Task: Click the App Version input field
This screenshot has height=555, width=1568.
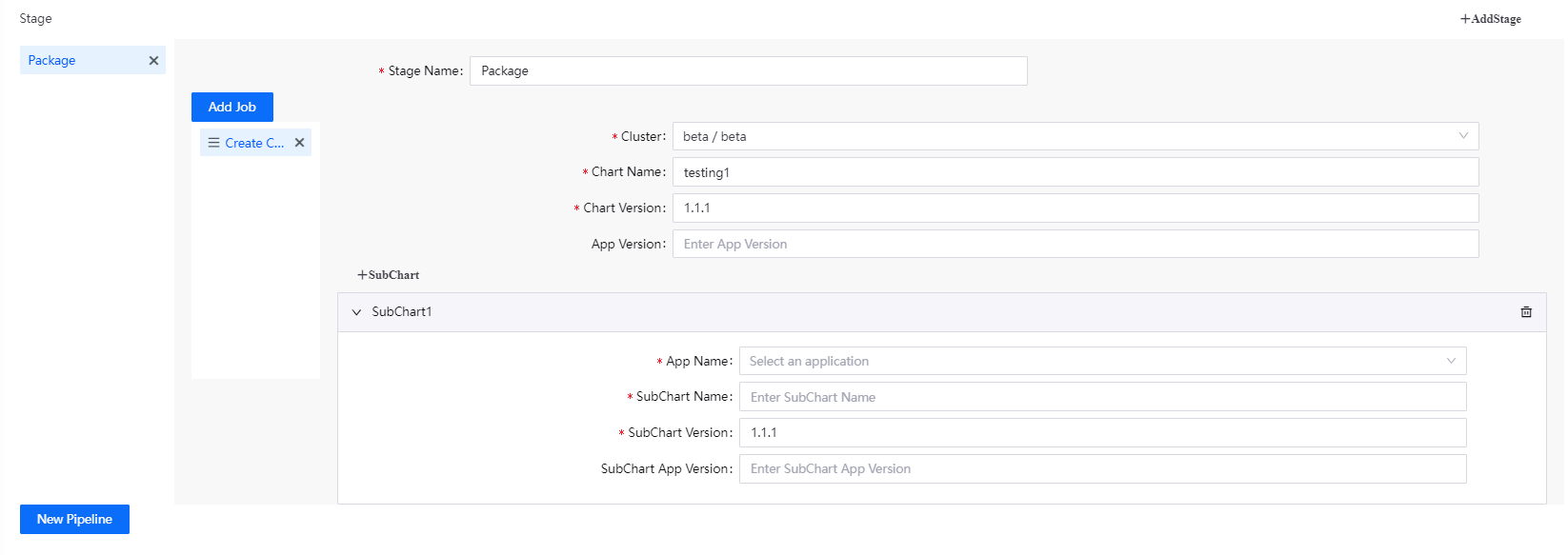Action: click(x=1075, y=245)
